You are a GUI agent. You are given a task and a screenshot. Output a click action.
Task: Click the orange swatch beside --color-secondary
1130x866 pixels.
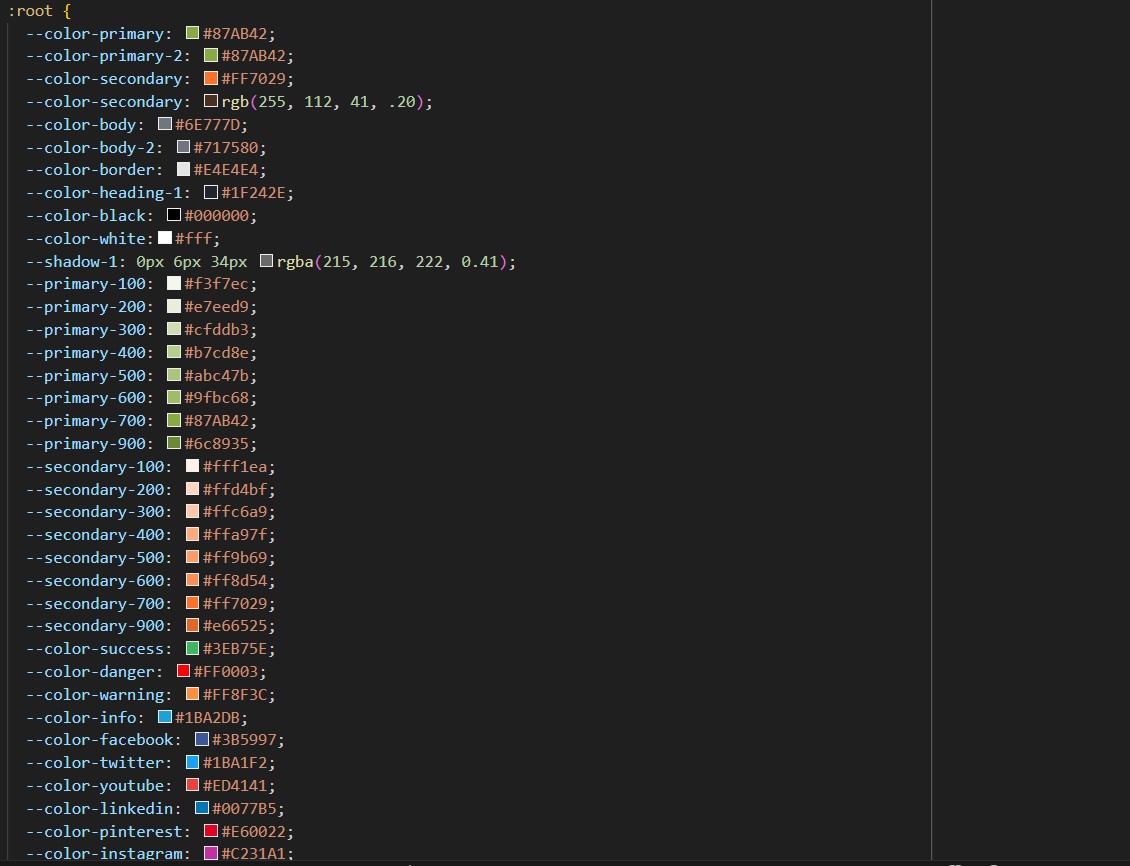pyautogui.click(x=210, y=77)
